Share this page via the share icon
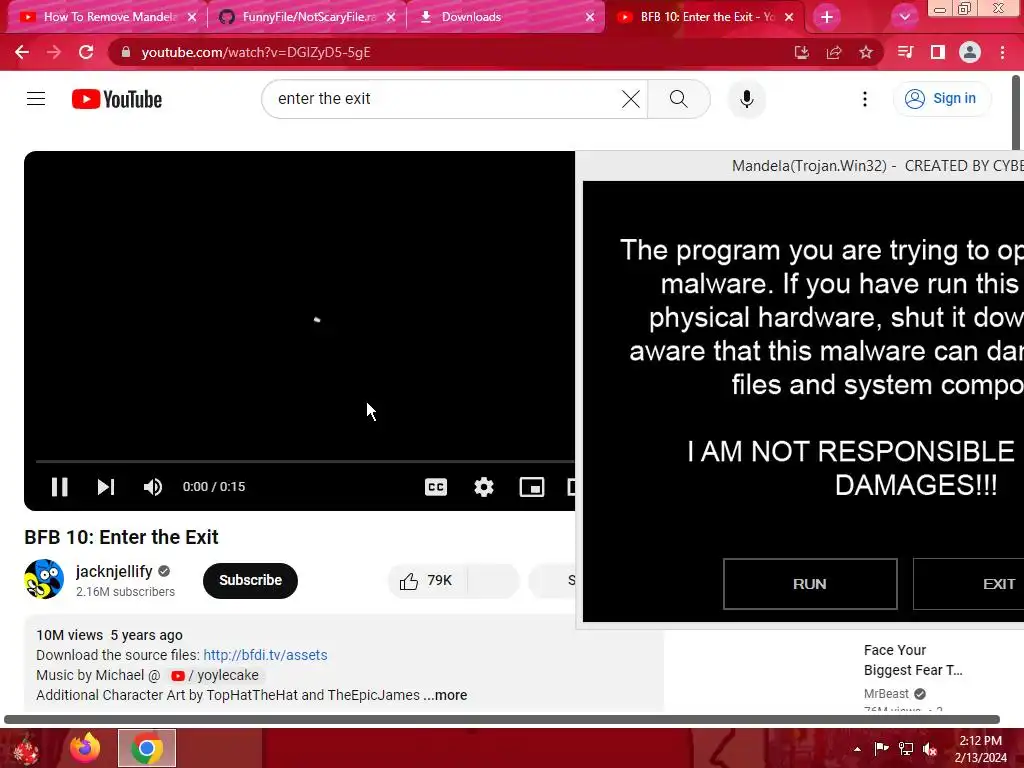 point(834,52)
